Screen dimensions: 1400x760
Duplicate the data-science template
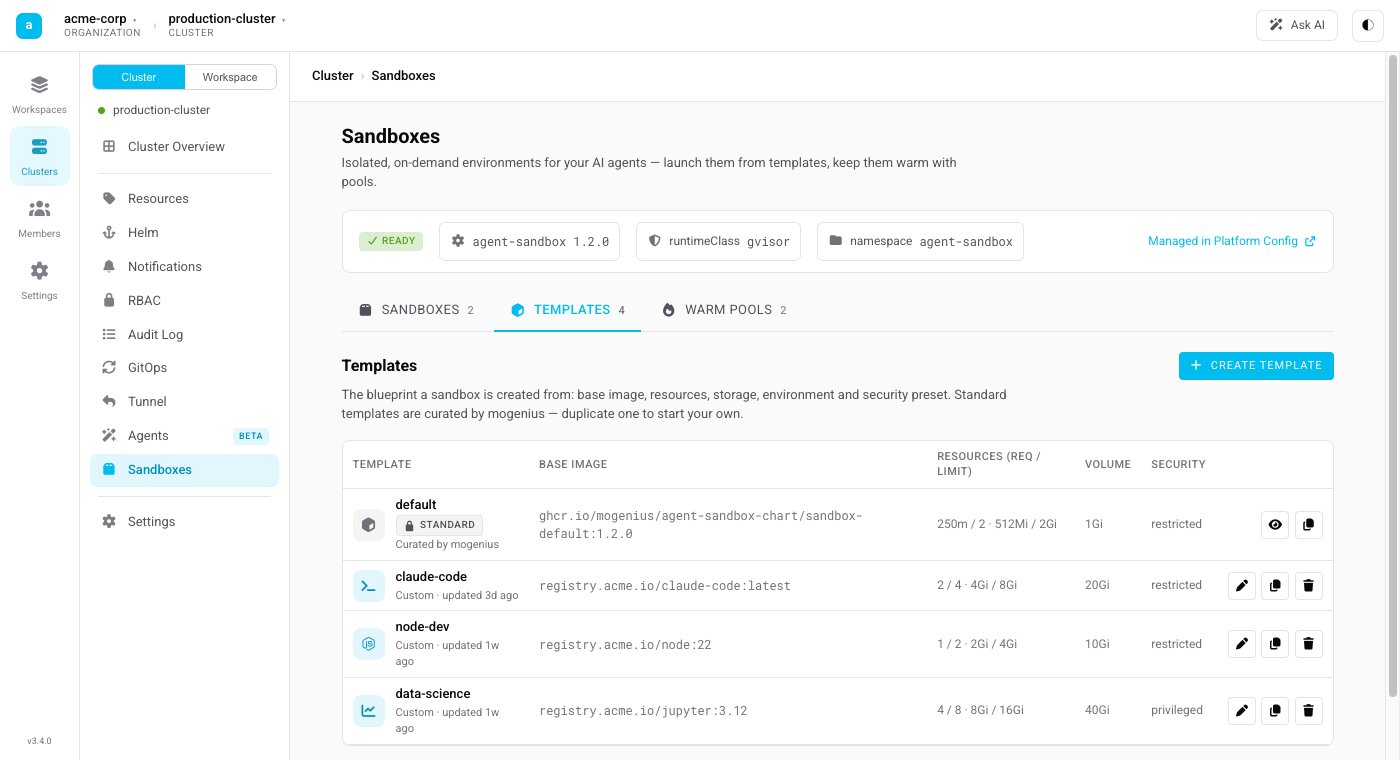pyautogui.click(x=1275, y=711)
